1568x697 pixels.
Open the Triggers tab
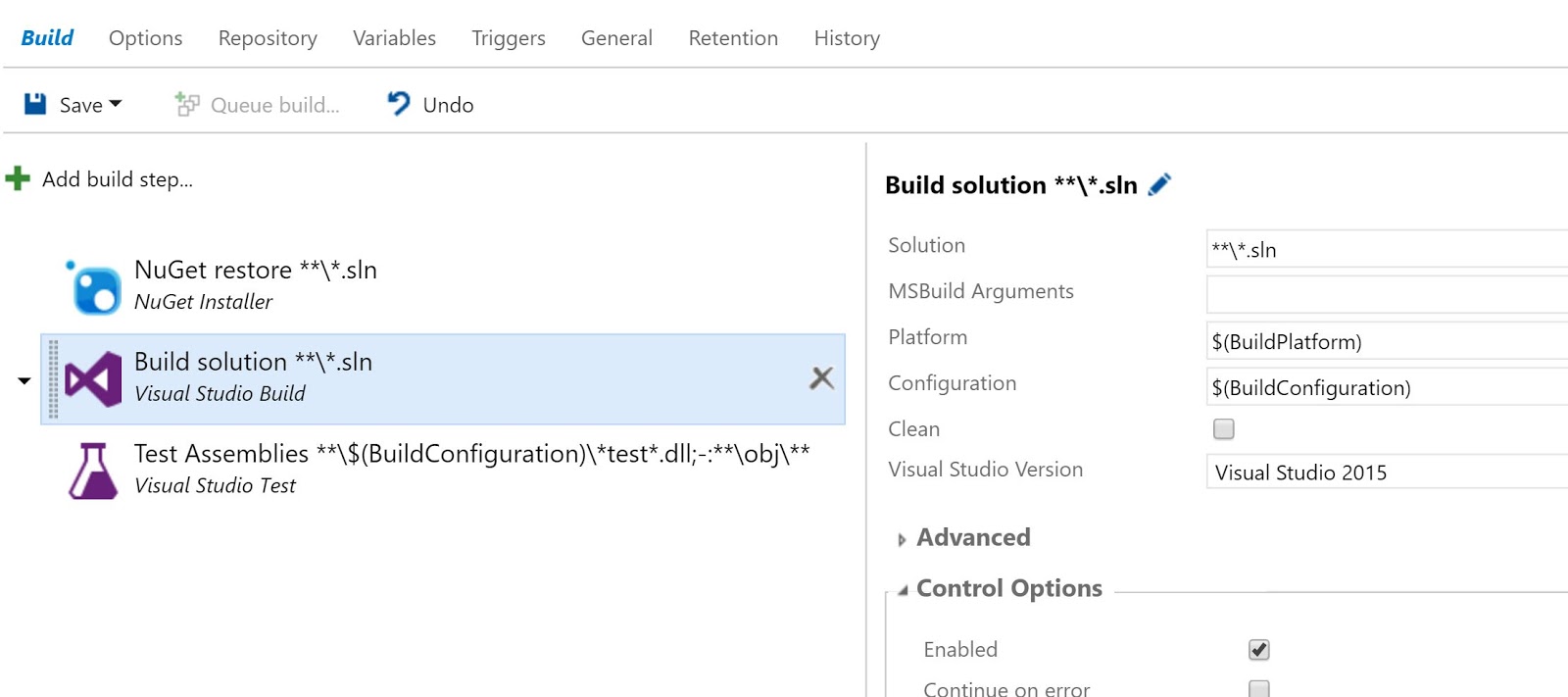[x=508, y=37]
